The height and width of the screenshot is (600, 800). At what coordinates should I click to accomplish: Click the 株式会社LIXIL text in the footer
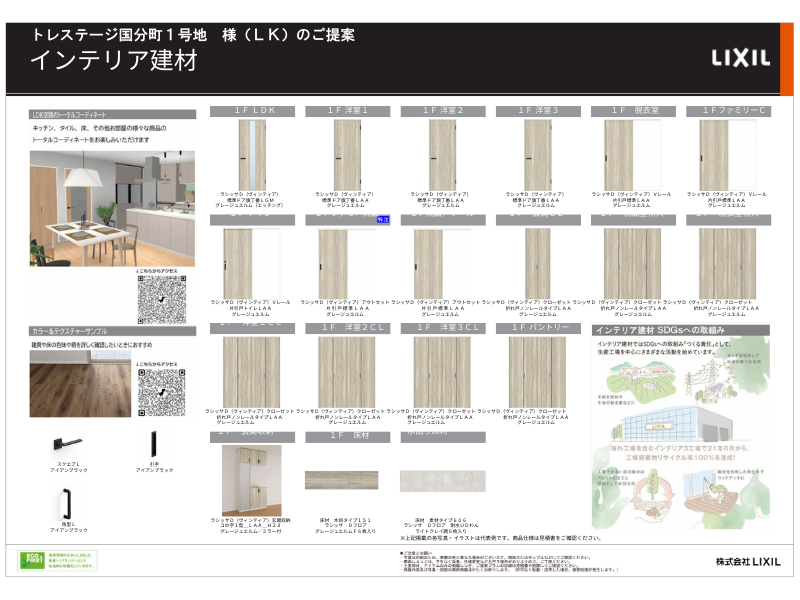(742, 560)
